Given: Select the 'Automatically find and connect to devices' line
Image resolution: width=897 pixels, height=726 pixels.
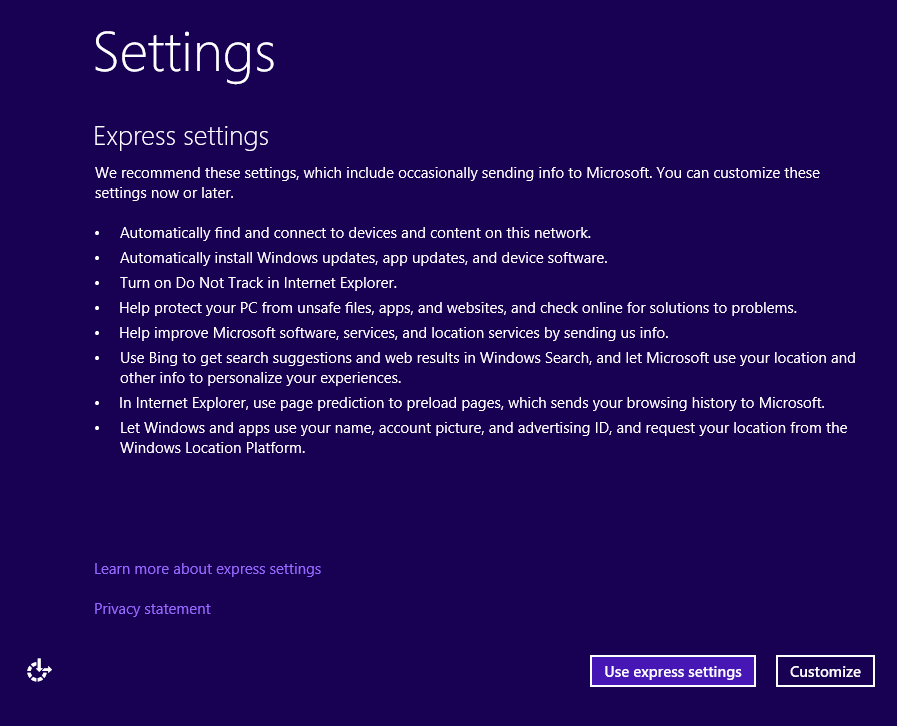Looking at the screenshot, I should click(355, 233).
